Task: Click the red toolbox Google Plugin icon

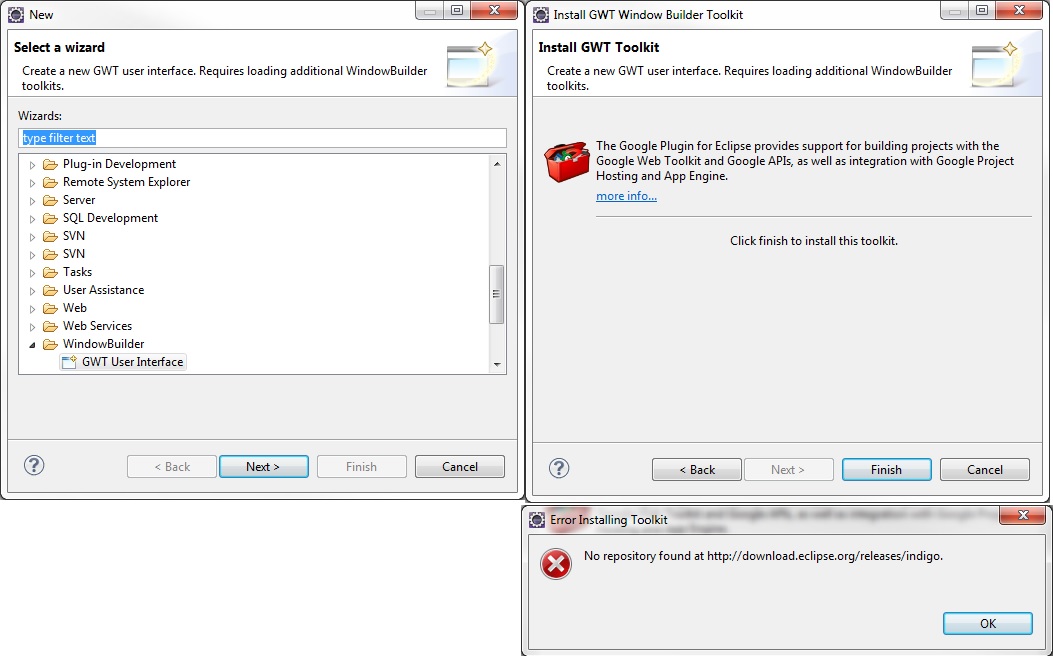Action: 567,162
